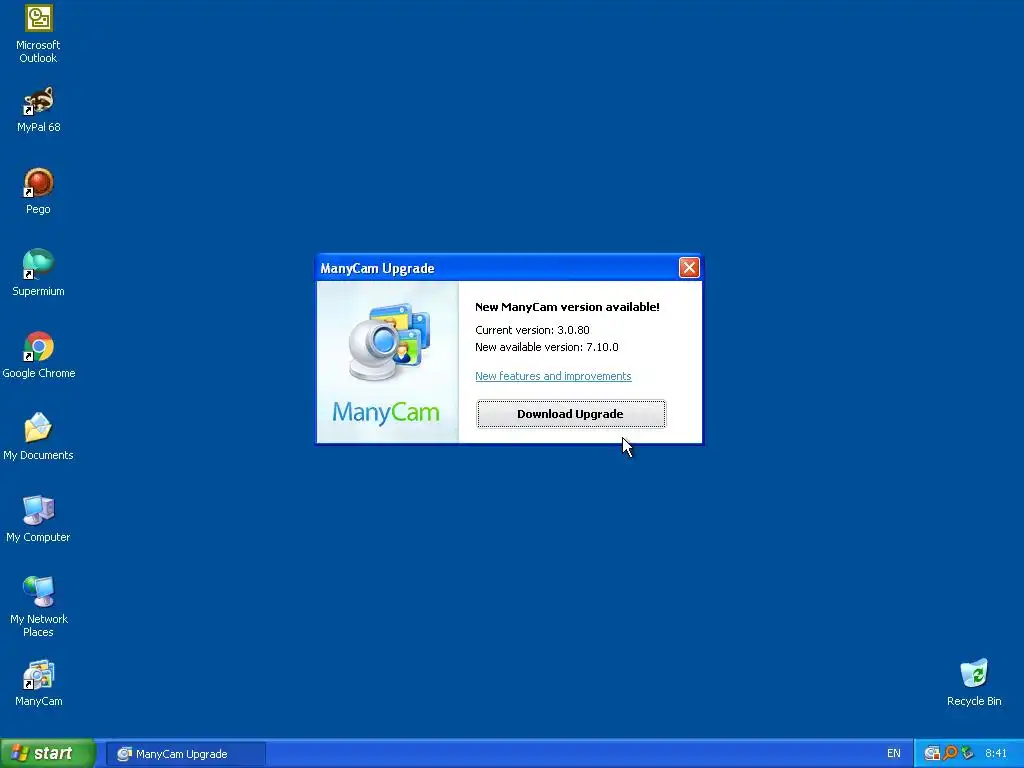
Task: Close the ManyCam Upgrade dialog
Action: pyautogui.click(x=689, y=268)
